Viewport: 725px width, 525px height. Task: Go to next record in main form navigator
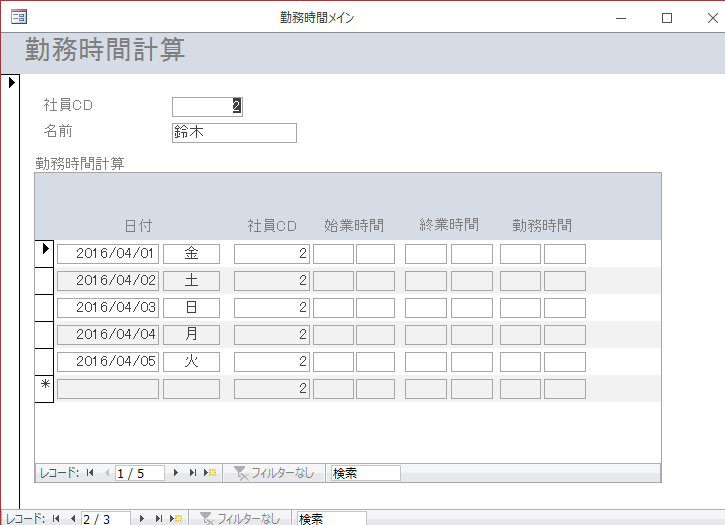tap(143, 518)
